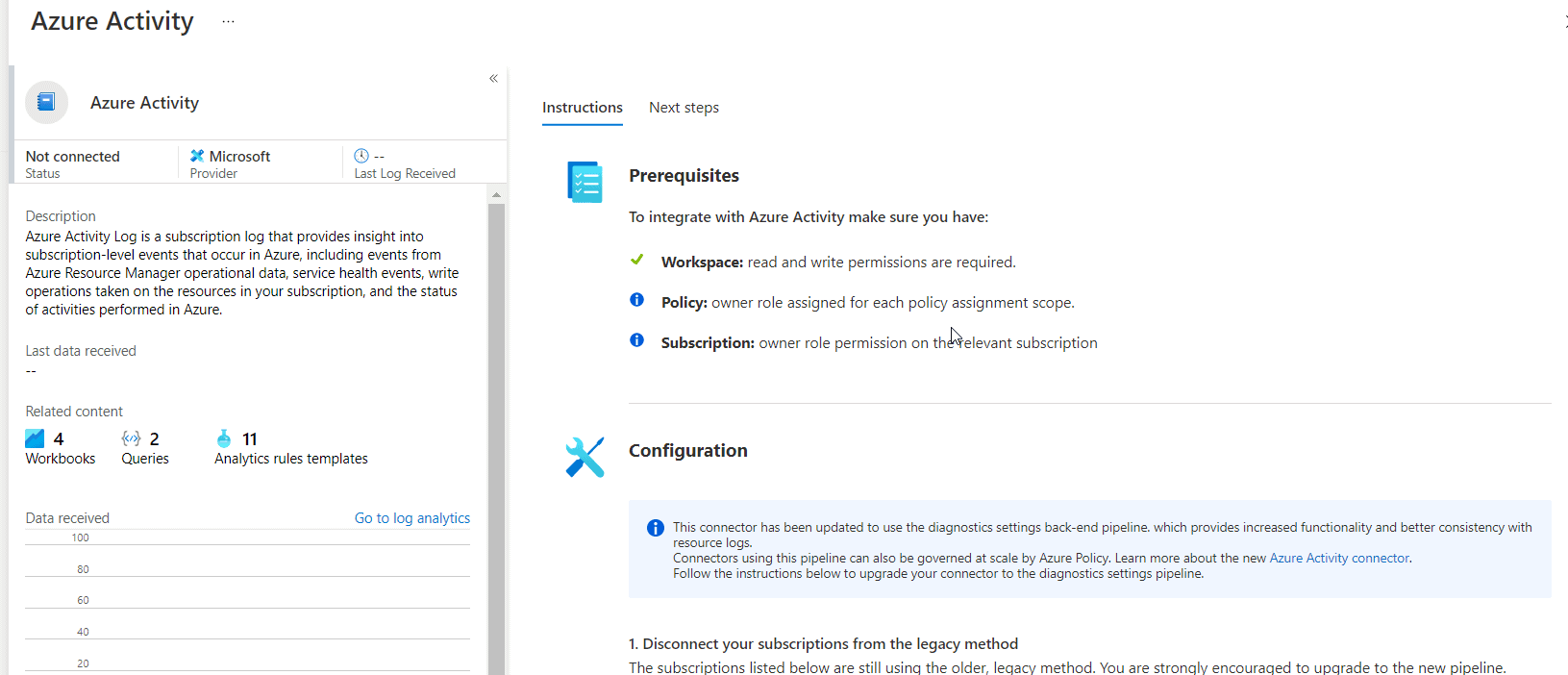This screenshot has width=1568, height=675.
Task: Open the Analytics rules templates flask icon
Action: 224,438
